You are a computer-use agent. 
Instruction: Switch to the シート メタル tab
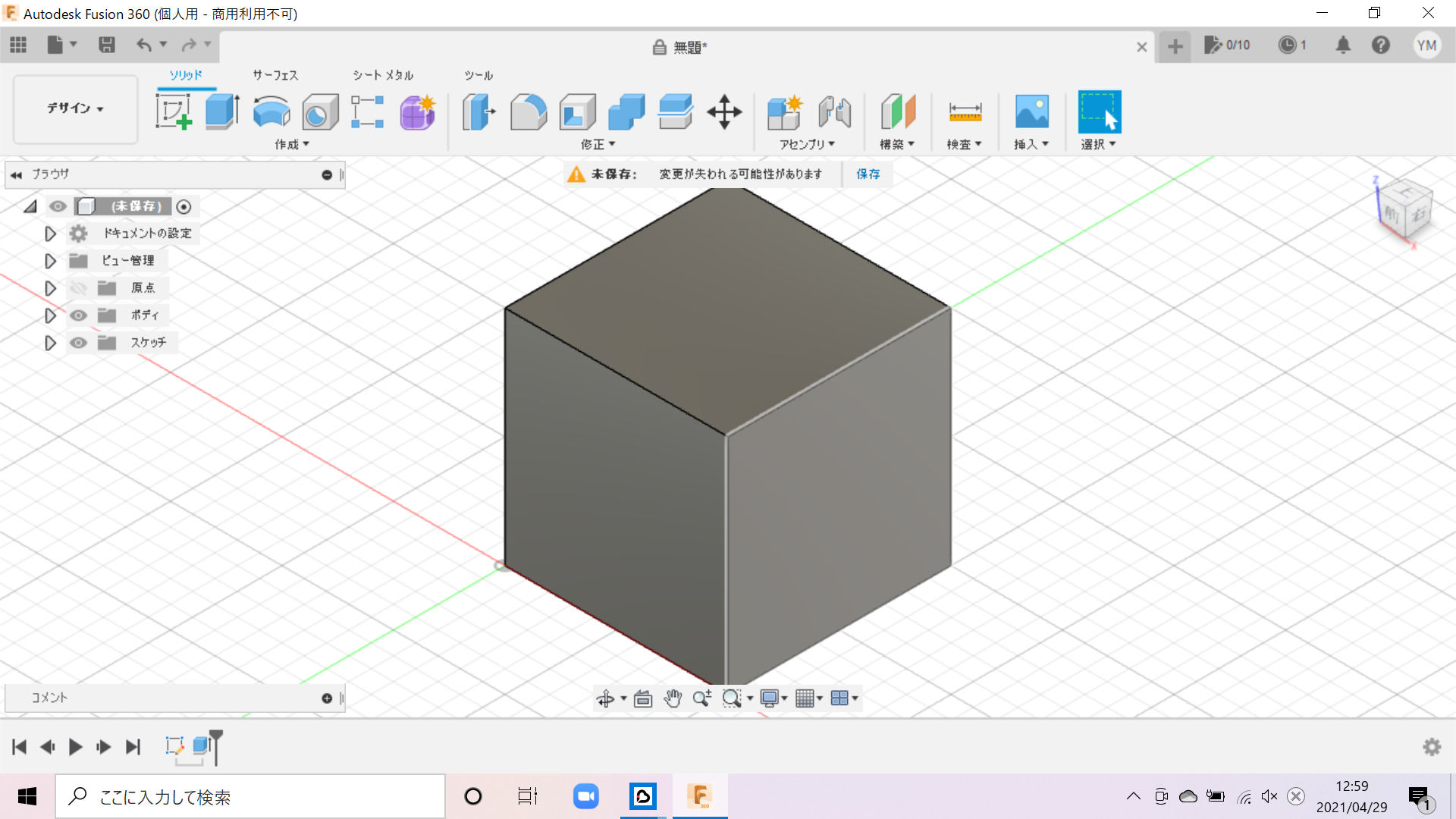tap(383, 75)
